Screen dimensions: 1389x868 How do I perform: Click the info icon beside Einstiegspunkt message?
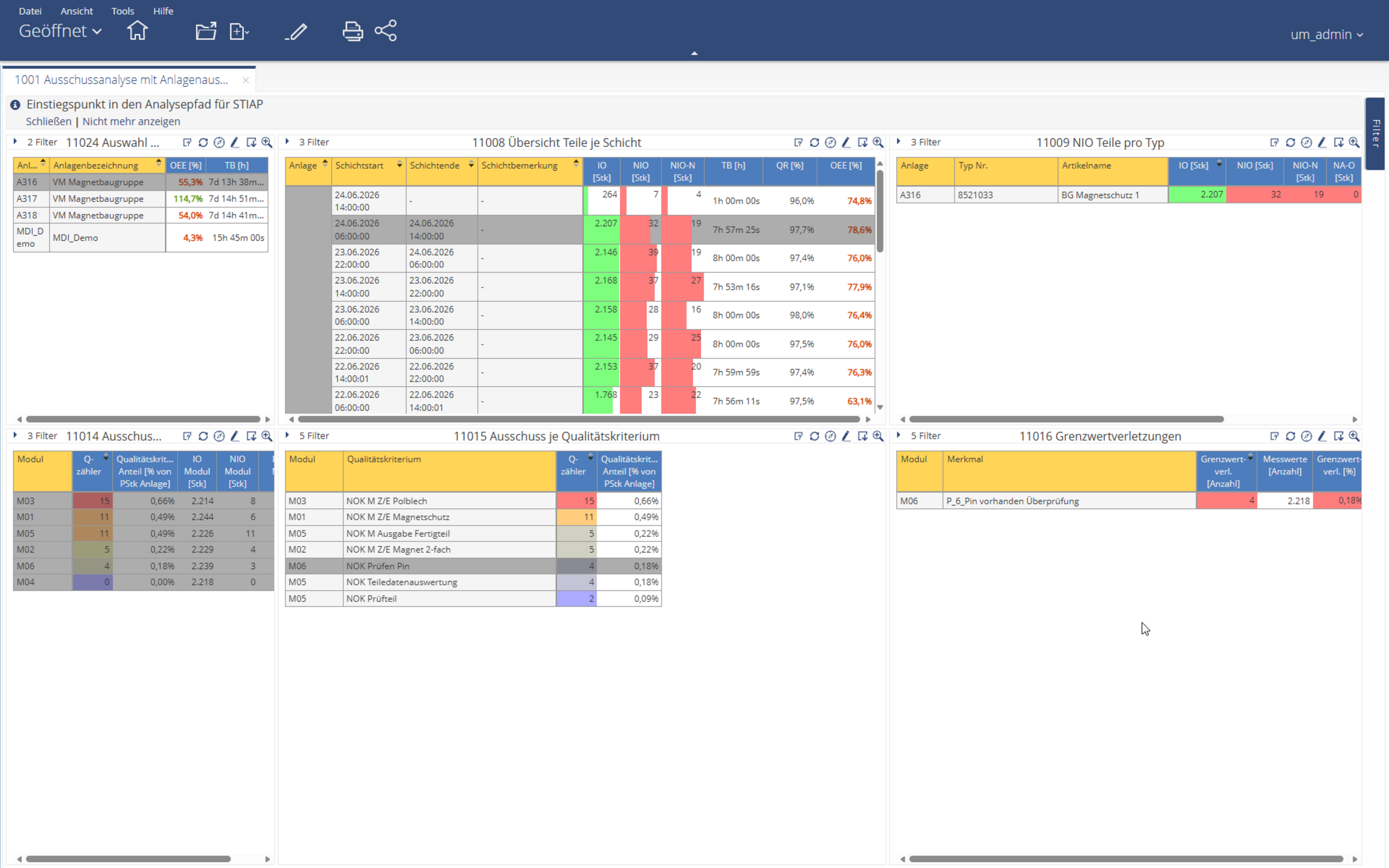pos(15,104)
